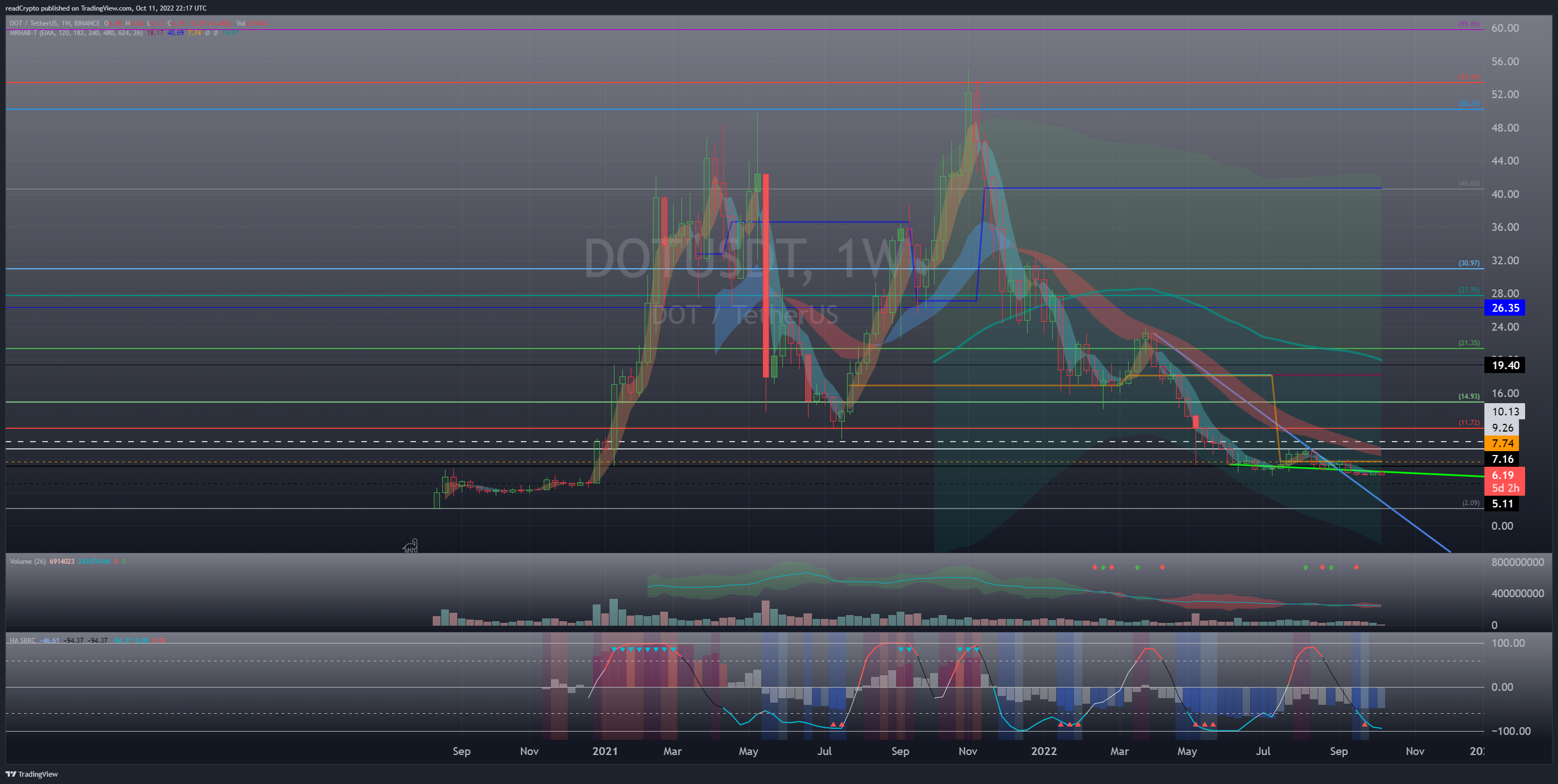Click the 5.11 price label
Screen dimensions: 1558x784
coord(1502,504)
